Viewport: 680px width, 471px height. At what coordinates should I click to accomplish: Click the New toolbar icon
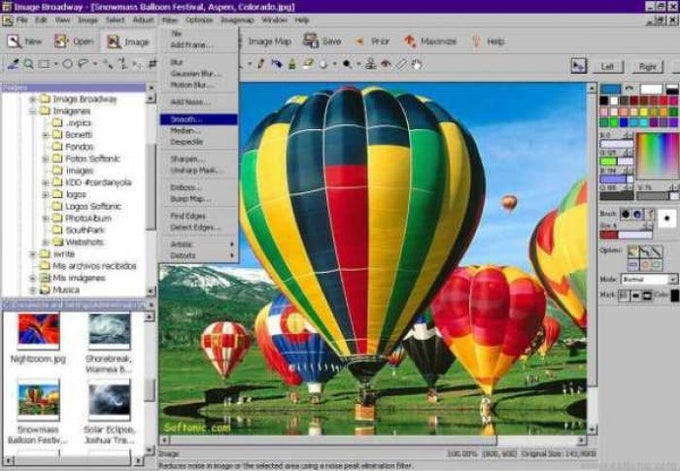pos(14,42)
